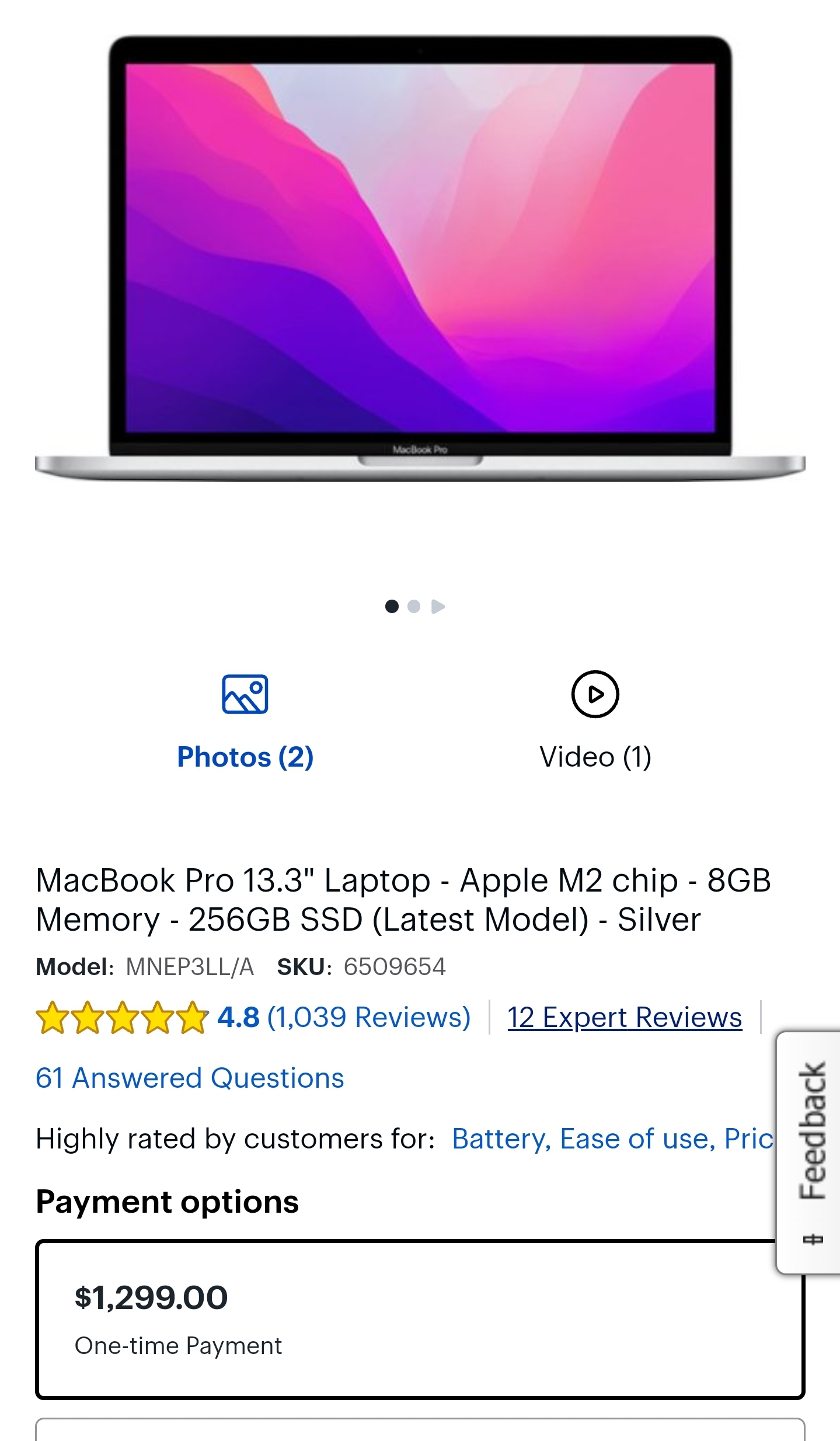840x1441 pixels.
Task: Select the $1,299.00 One-time Payment option
Action: pyautogui.click(x=420, y=1320)
